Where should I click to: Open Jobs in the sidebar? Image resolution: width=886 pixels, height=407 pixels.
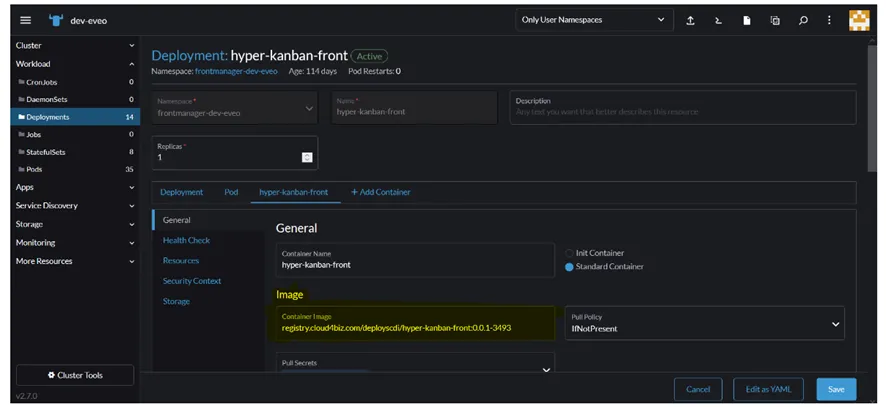(75, 135)
